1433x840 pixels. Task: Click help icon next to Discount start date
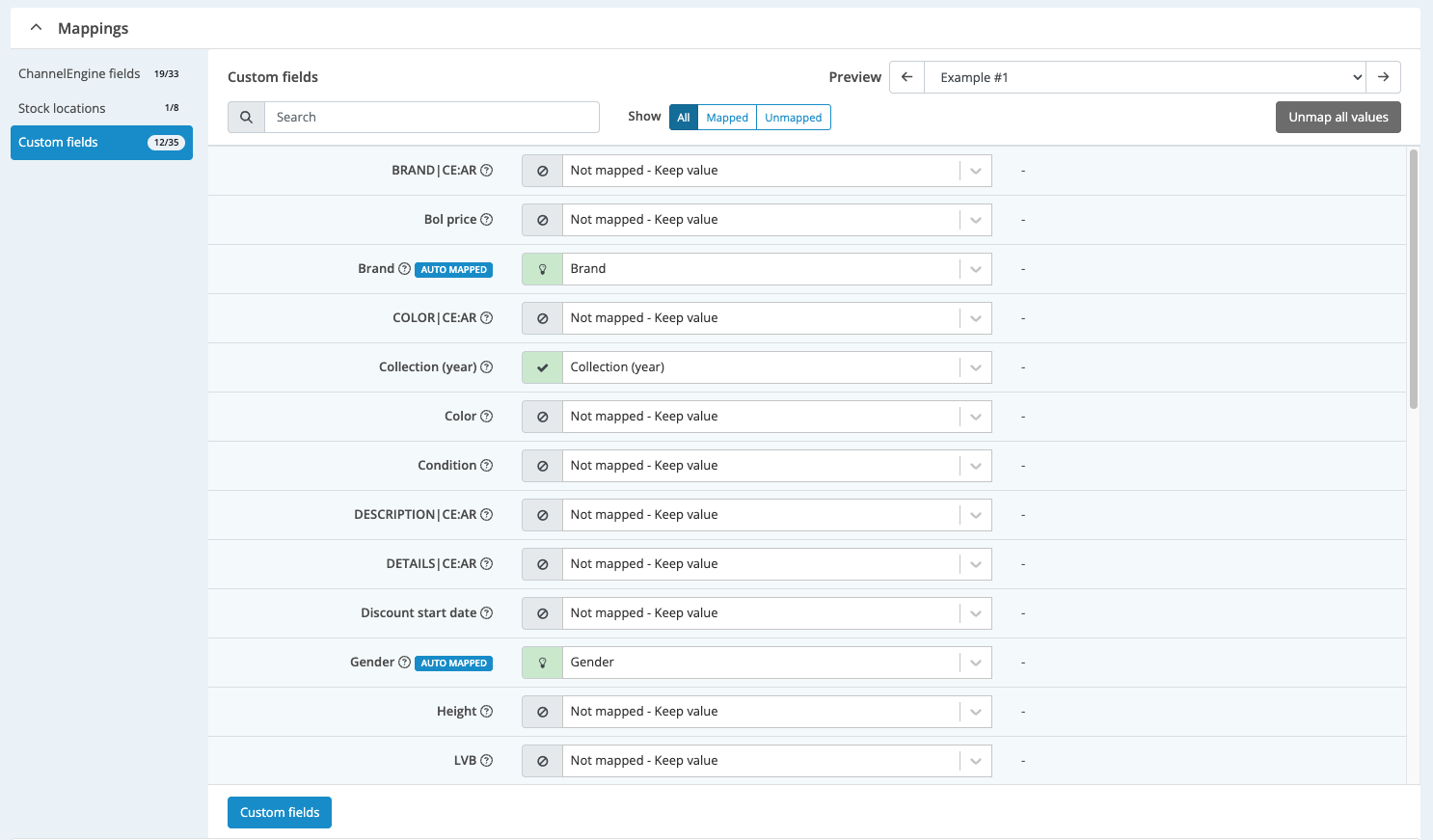(487, 613)
